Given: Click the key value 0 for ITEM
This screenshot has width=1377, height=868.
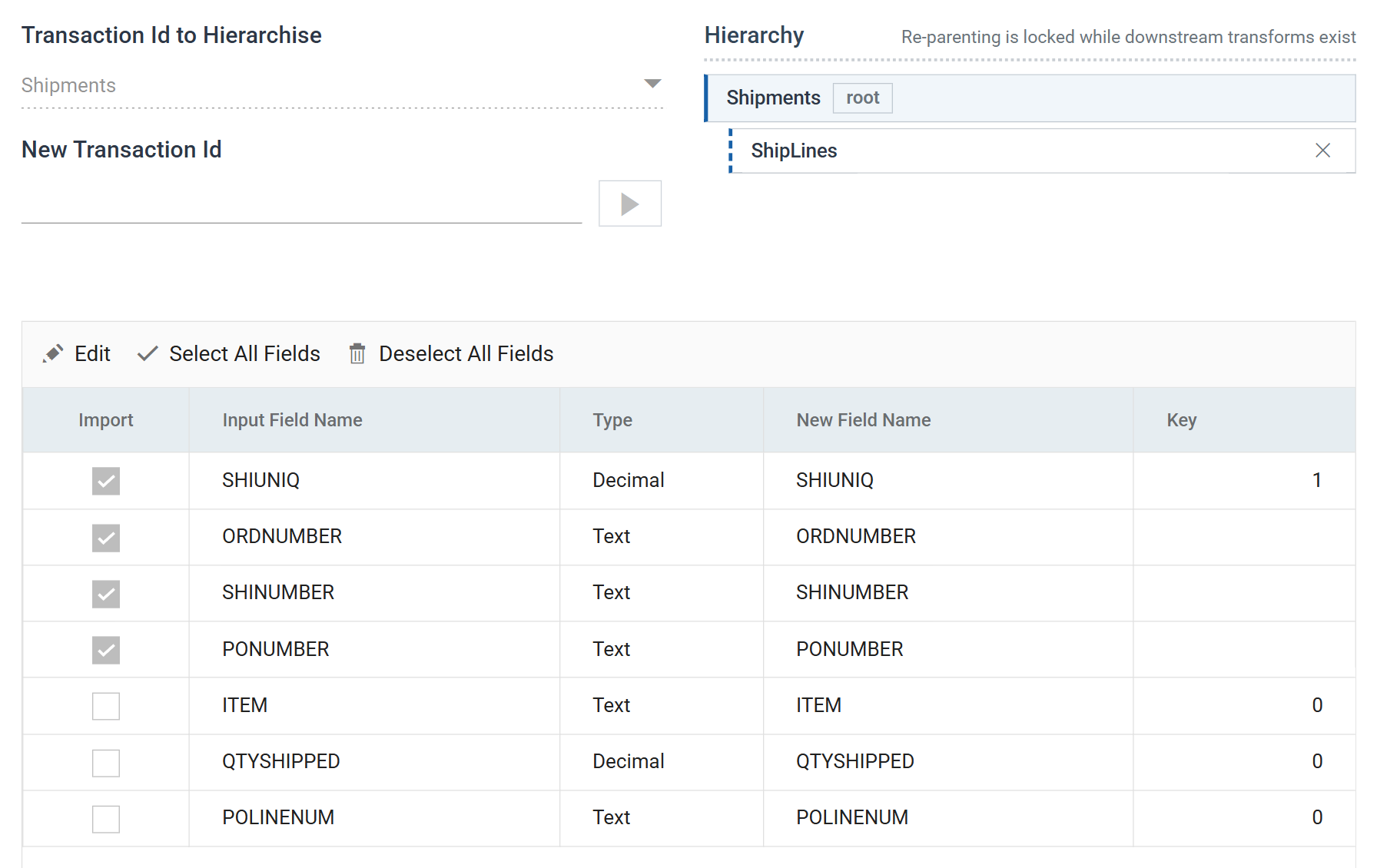Looking at the screenshot, I should (1317, 705).
